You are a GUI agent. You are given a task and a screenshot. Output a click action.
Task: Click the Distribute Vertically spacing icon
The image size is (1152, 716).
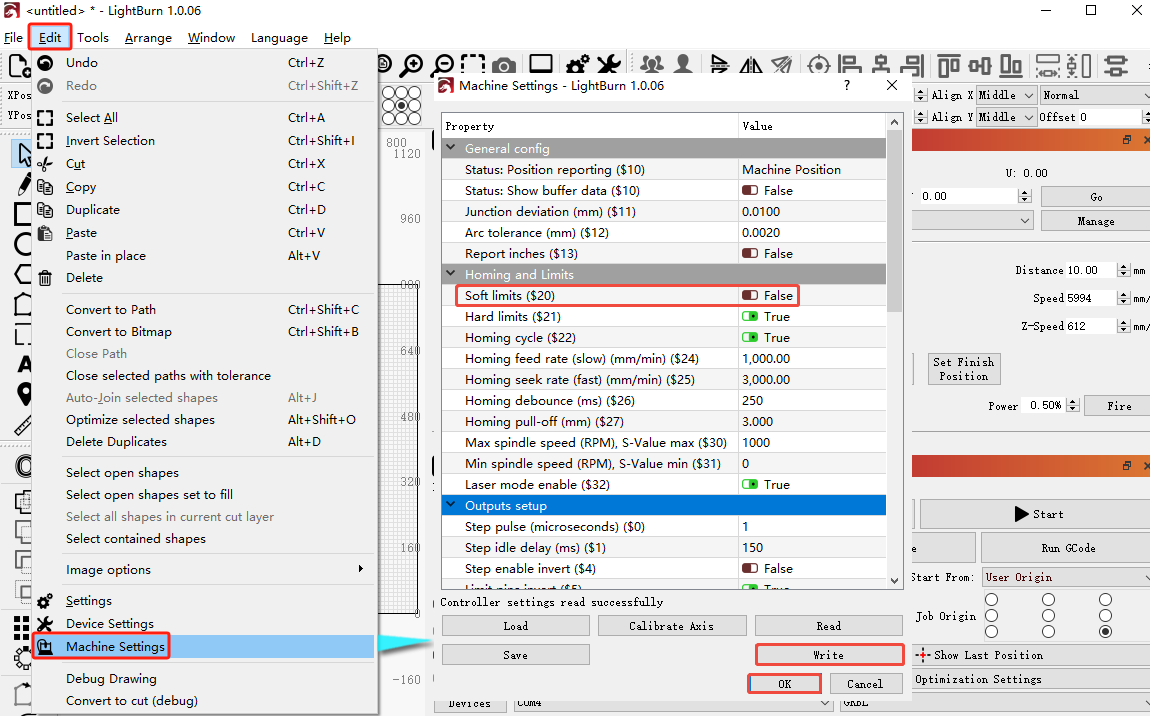click(x=1079, y=65)
